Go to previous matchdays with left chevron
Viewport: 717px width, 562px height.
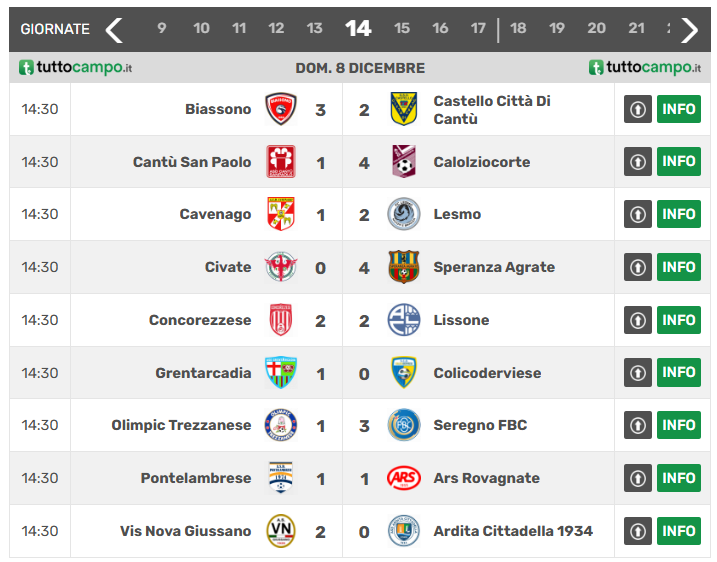(x=115, y=29)
